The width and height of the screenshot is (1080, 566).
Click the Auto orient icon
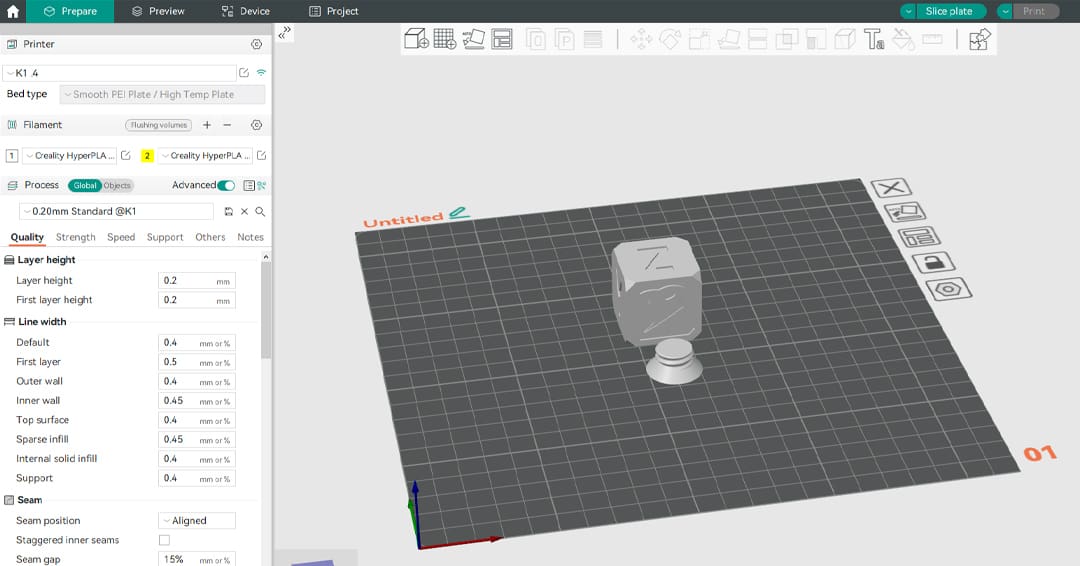(474, 39)
